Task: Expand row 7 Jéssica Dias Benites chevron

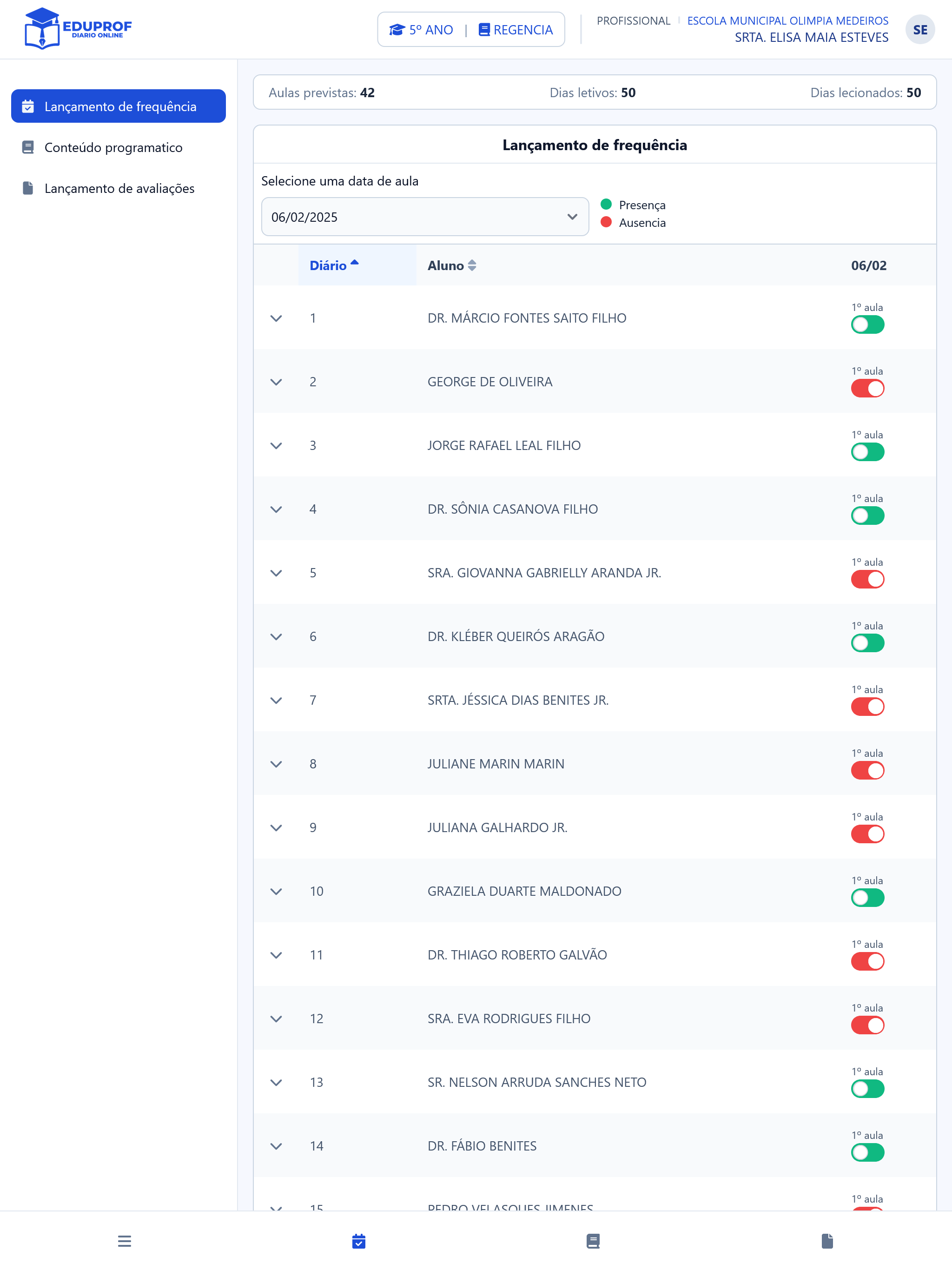Action: pyautogui.click(x=276, y=701)
